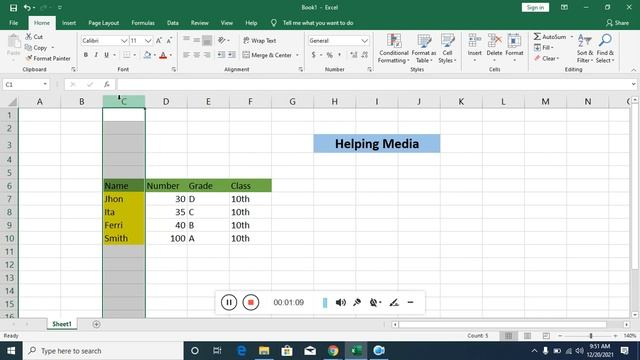Switch to the Page Layout tab
Image resolution: width=640 pixels, height=360 pixels.
click(104, 23)
